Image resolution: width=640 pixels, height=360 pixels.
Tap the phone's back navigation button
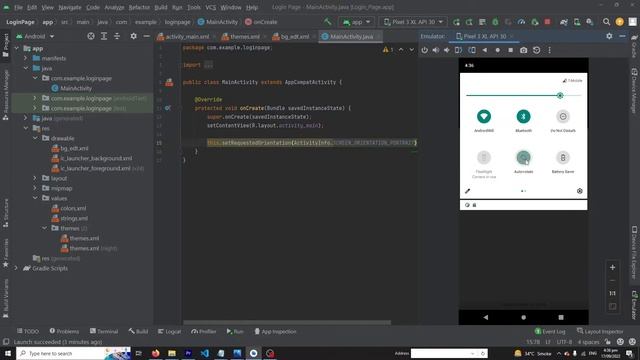tap(485, 317)
